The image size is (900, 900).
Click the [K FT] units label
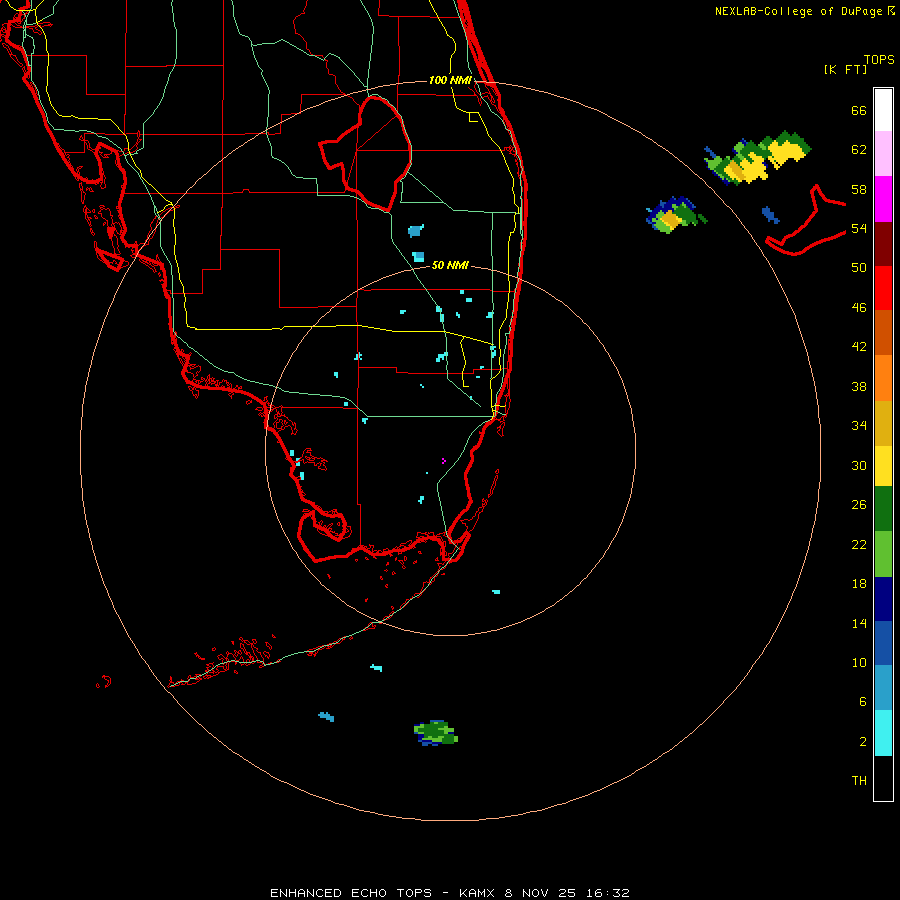pos(845,69)
